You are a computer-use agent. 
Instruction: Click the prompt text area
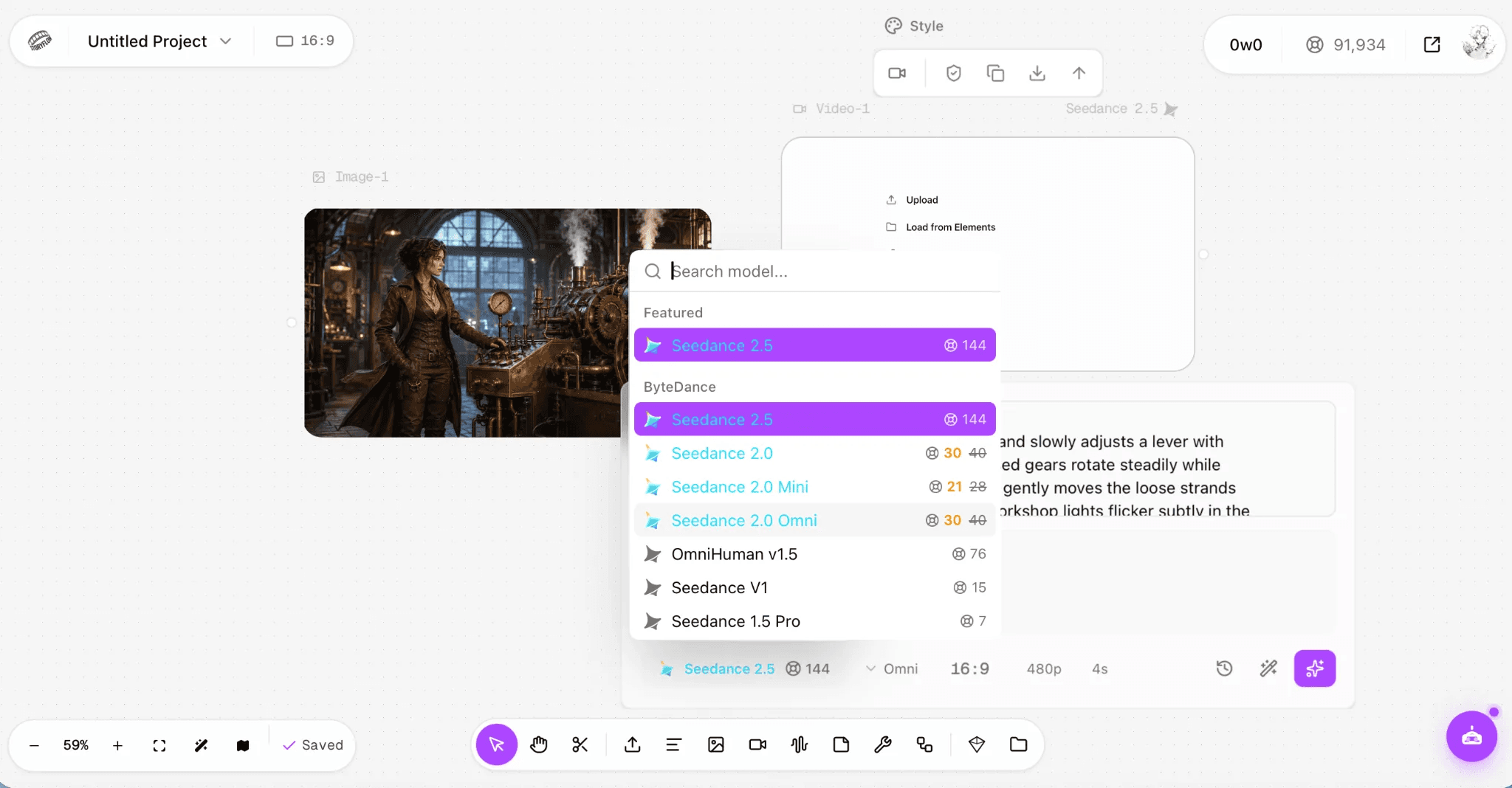click(1166, 459)
